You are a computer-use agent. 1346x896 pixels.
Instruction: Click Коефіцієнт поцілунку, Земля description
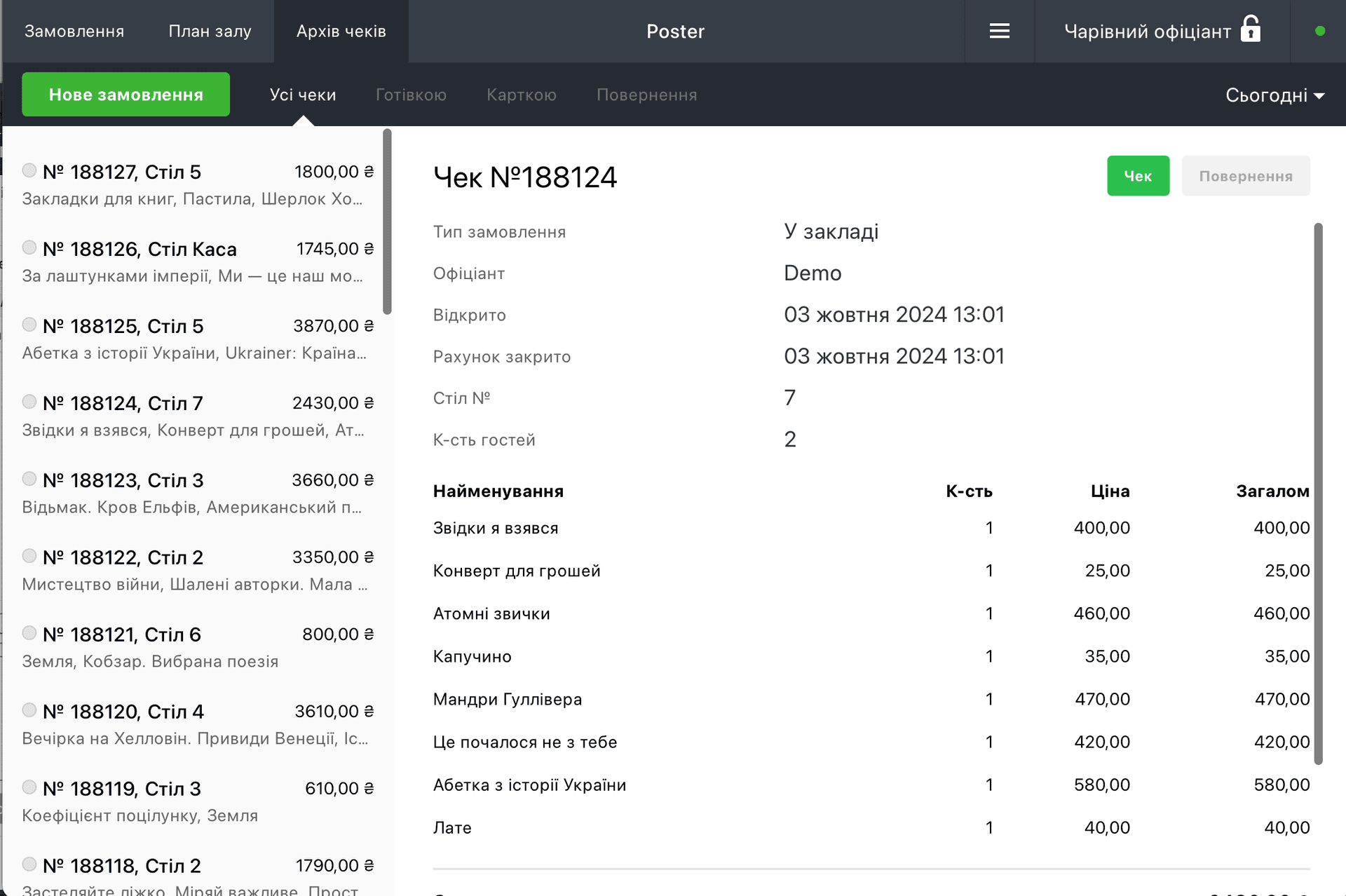pos(140,815)
